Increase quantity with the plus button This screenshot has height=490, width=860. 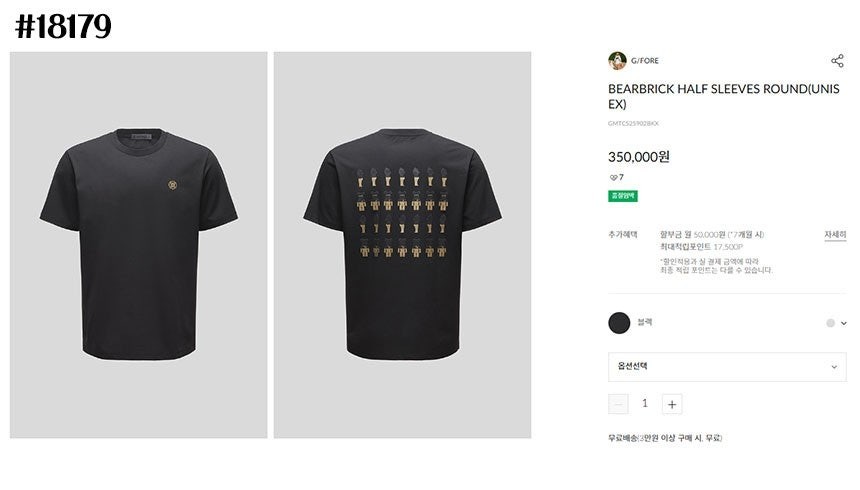(x=672, y=404)
